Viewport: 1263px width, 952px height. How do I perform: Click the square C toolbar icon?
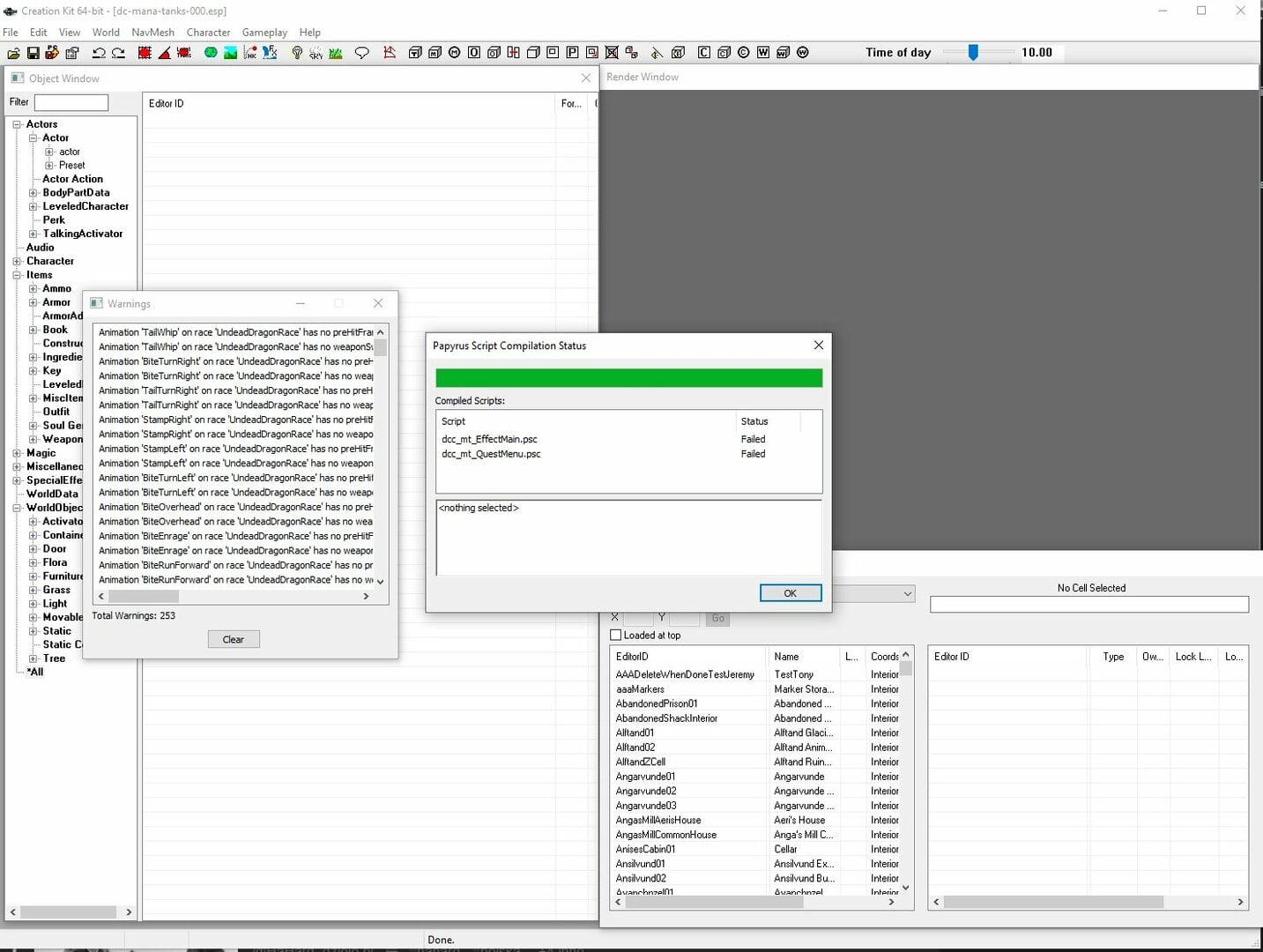click(x=704, y=53)
